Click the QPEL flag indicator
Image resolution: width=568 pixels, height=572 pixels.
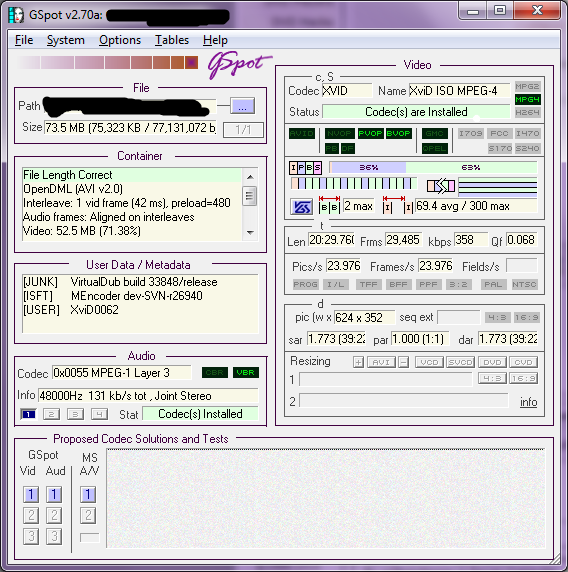tap(434, 148)
